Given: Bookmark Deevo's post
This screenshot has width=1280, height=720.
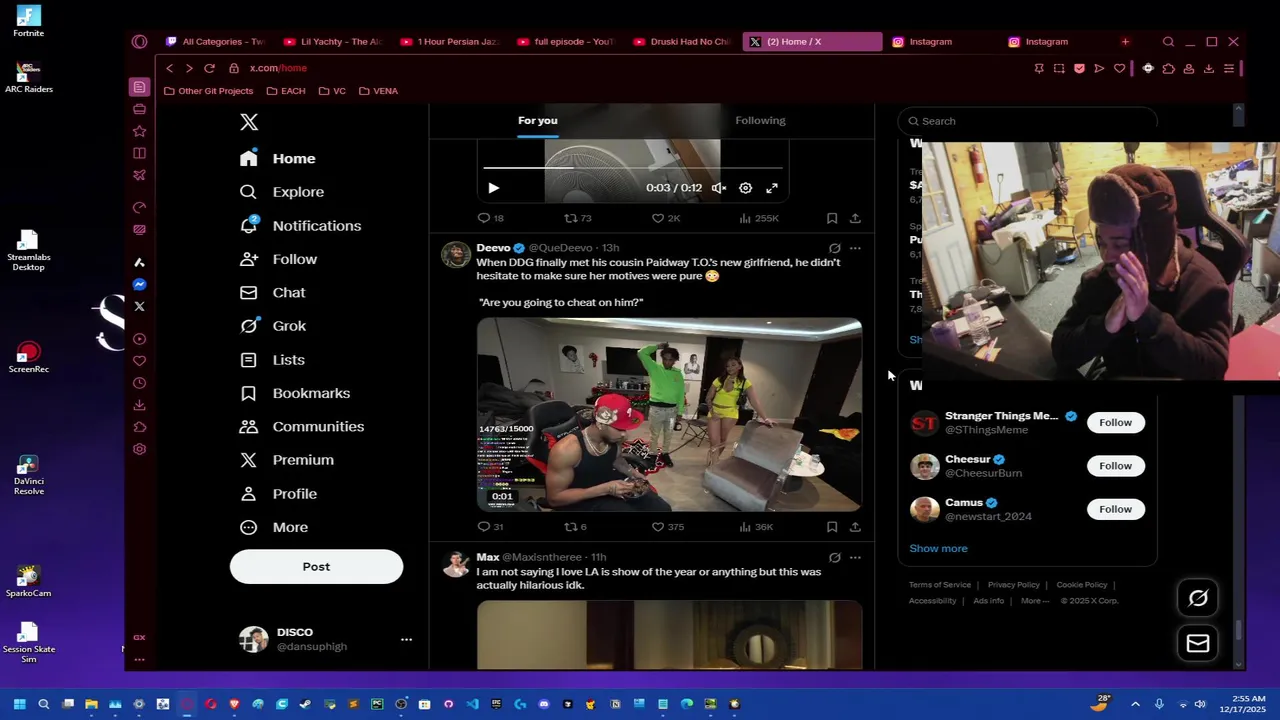Looking at the screenshot, I should click(832, 527).
